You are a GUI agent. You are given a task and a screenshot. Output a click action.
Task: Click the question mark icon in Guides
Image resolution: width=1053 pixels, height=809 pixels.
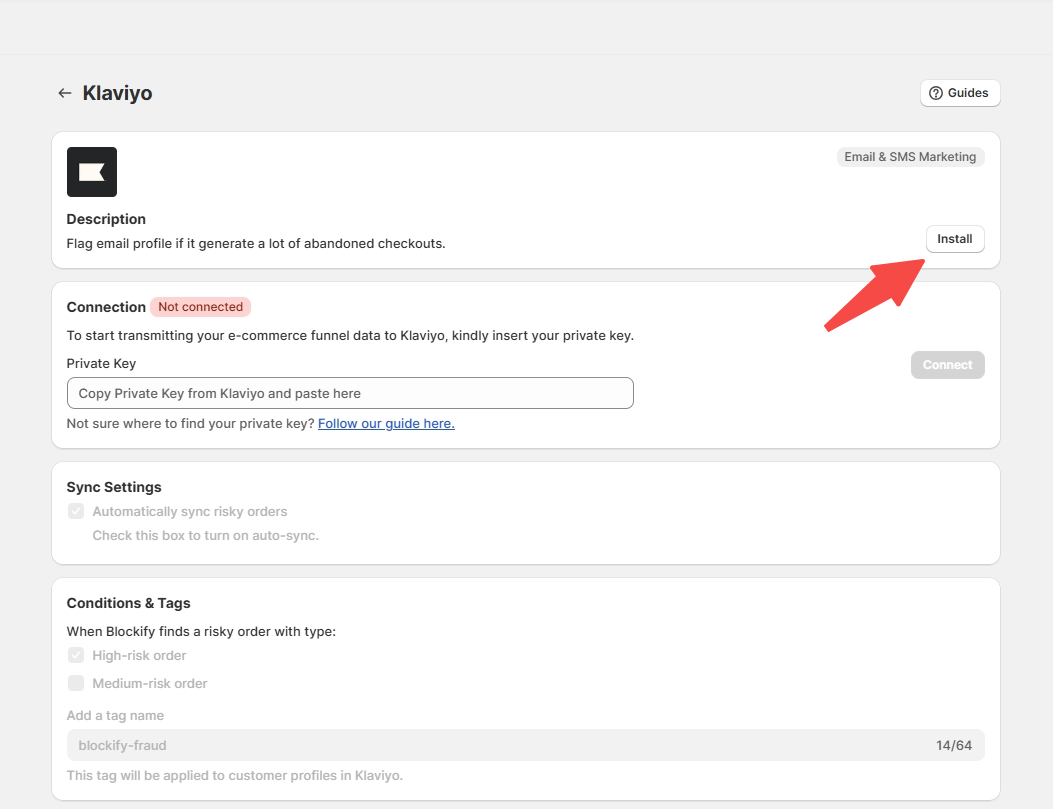[x=938, y=92]
